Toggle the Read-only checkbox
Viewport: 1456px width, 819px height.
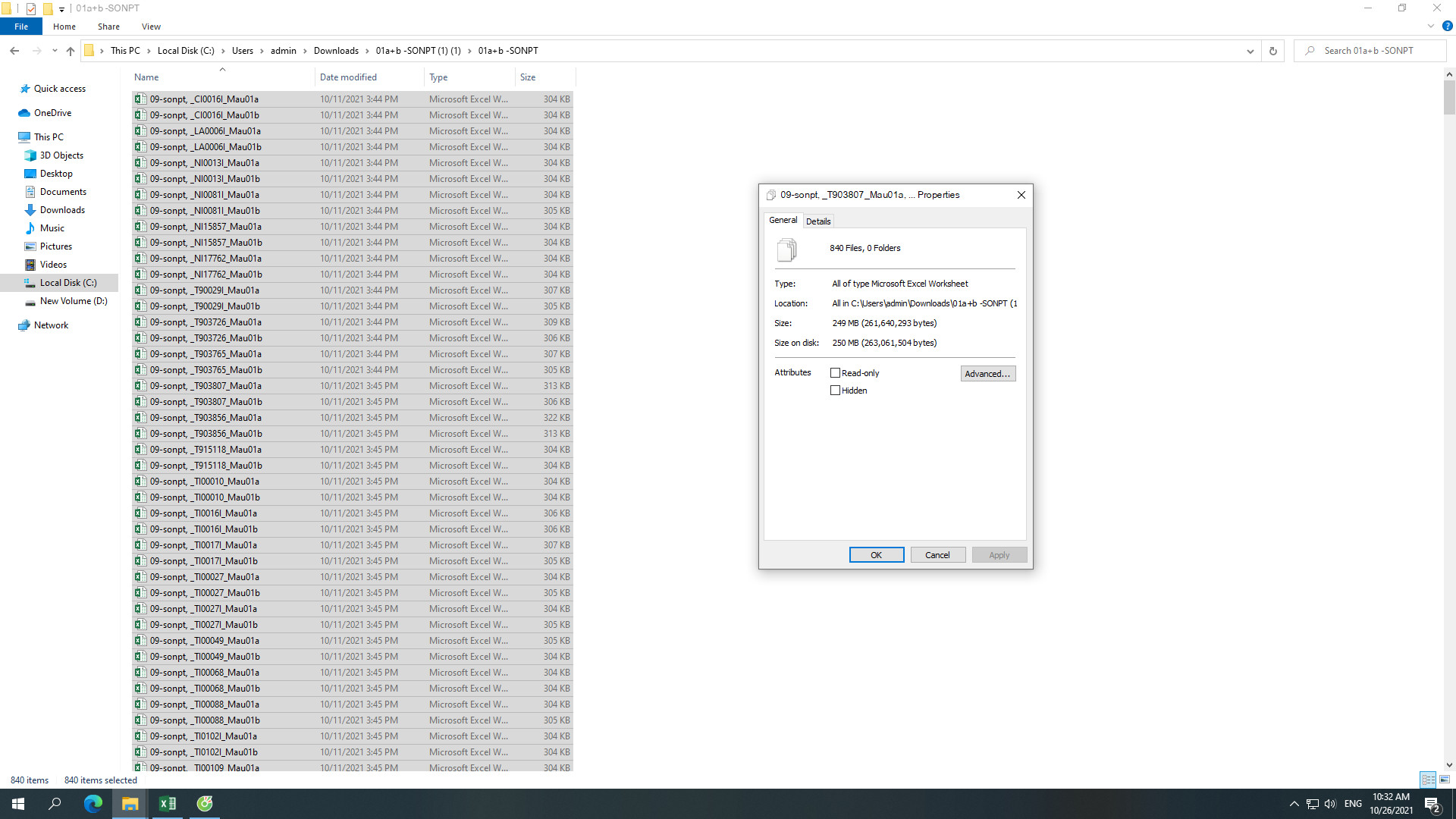[835, 373]
